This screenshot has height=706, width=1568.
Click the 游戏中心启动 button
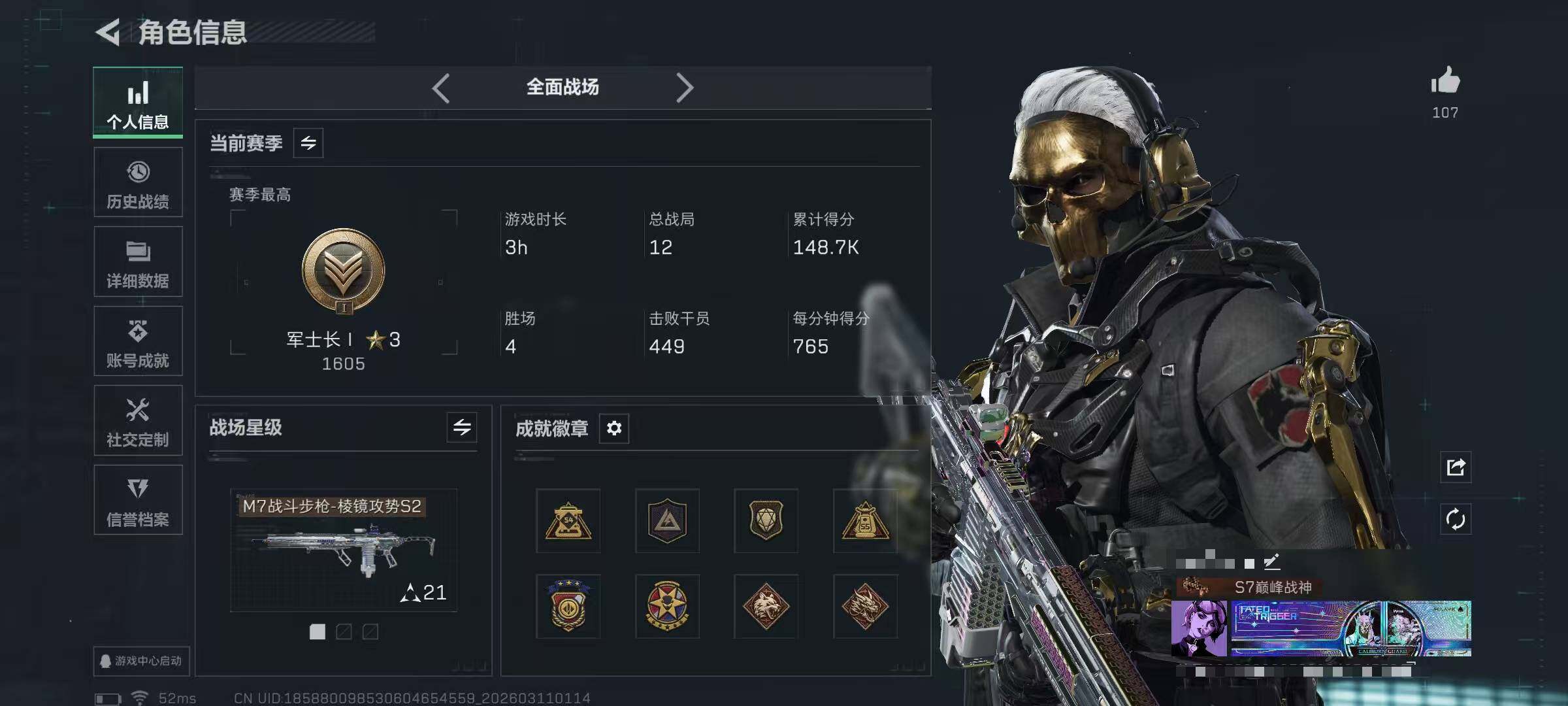pyautogui.click(x=141, y=661)
